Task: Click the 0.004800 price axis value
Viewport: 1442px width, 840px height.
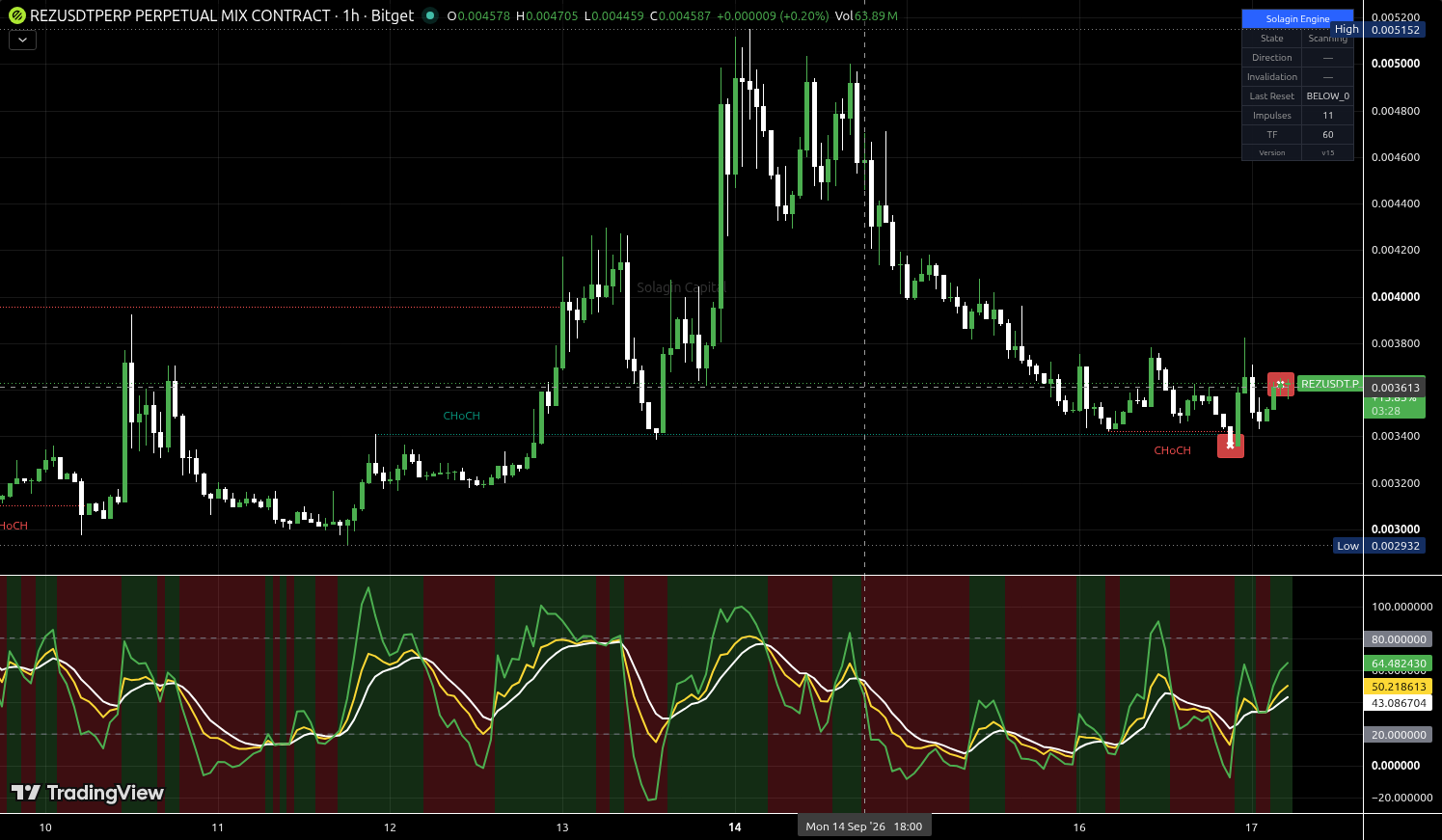Action: point(1396,111)
